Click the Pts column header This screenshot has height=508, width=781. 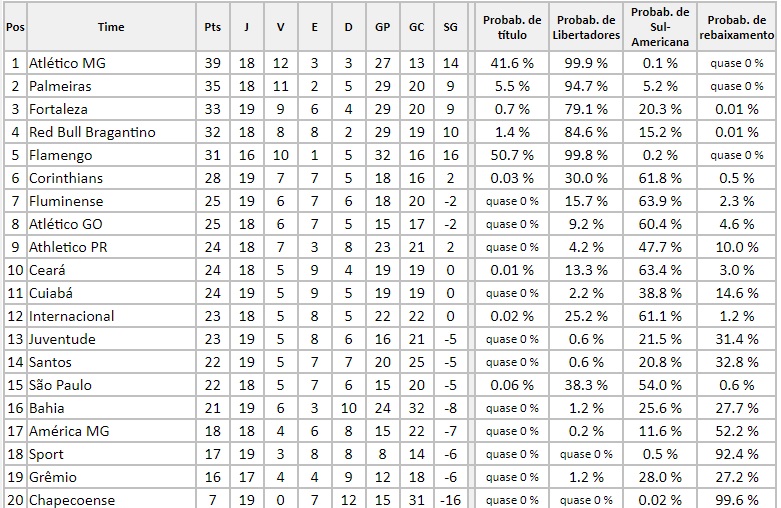(213, 27)
